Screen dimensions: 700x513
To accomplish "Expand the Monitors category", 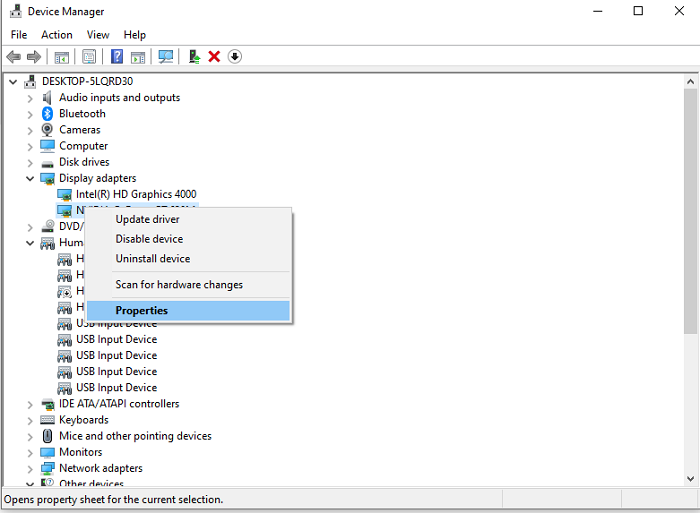I will click(30, 453).
